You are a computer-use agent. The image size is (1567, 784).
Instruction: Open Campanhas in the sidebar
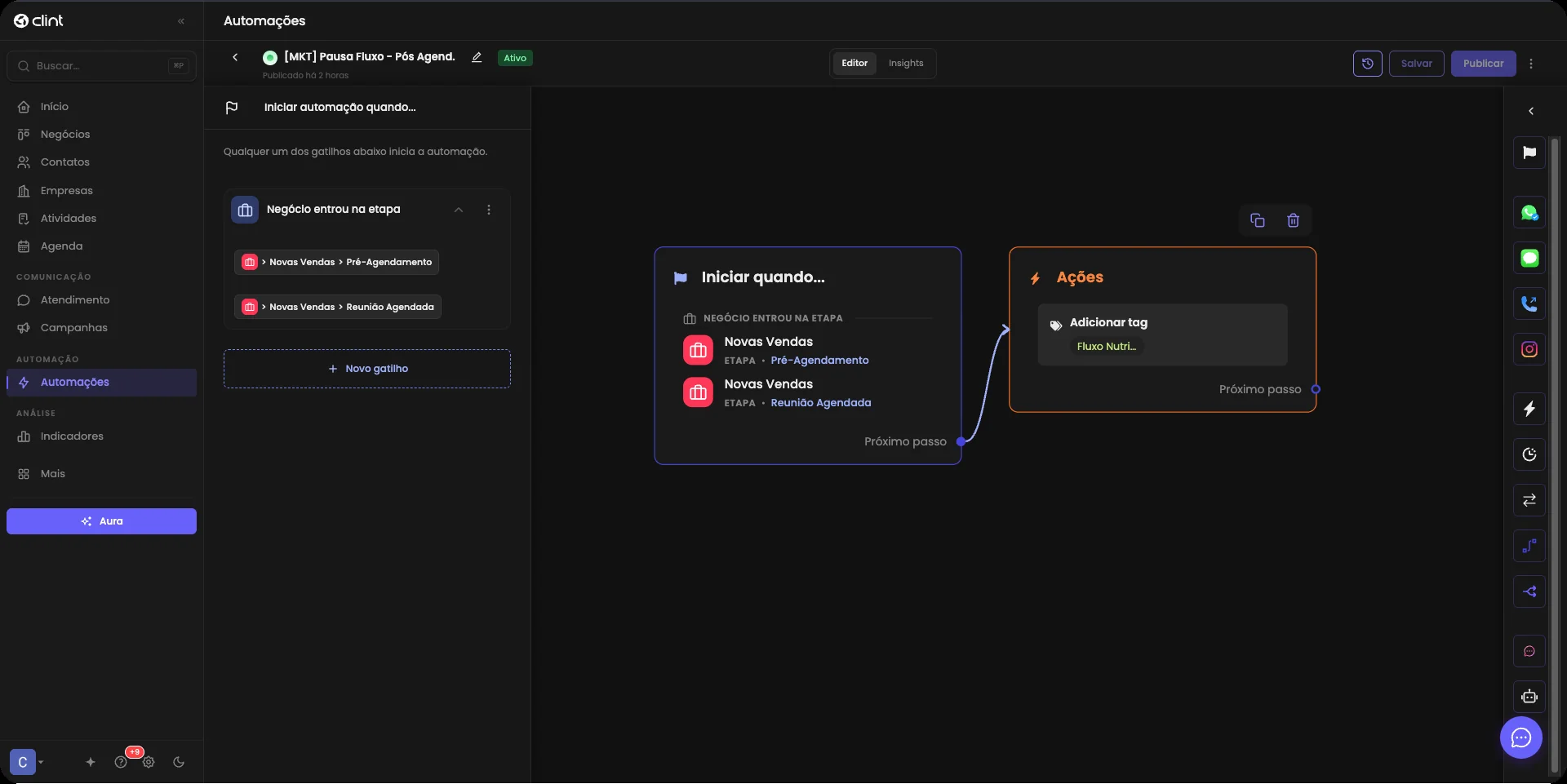pos(101,328)
